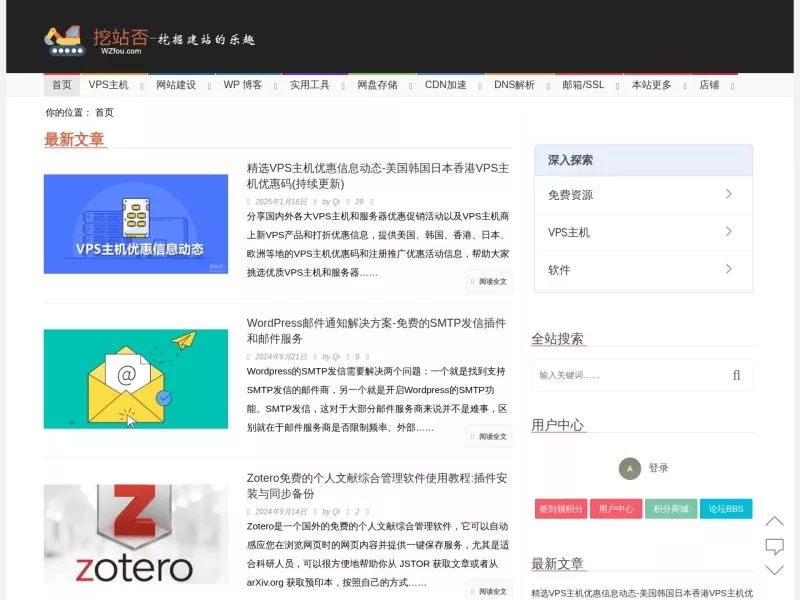Screen dimensions: 800x600
Task: Click date 2024年9月14日 of Zotero article
Action: tap(281, 512)
